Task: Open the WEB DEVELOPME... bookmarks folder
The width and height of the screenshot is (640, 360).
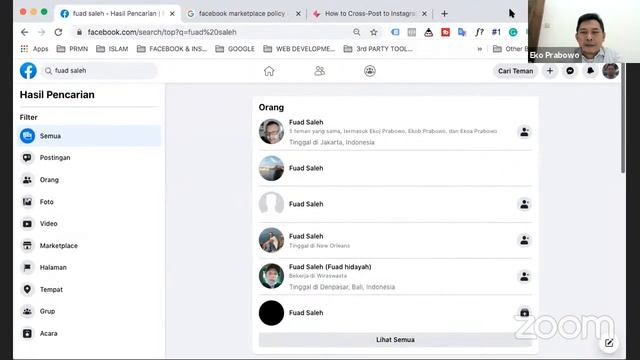Action: tap(299, 49)
